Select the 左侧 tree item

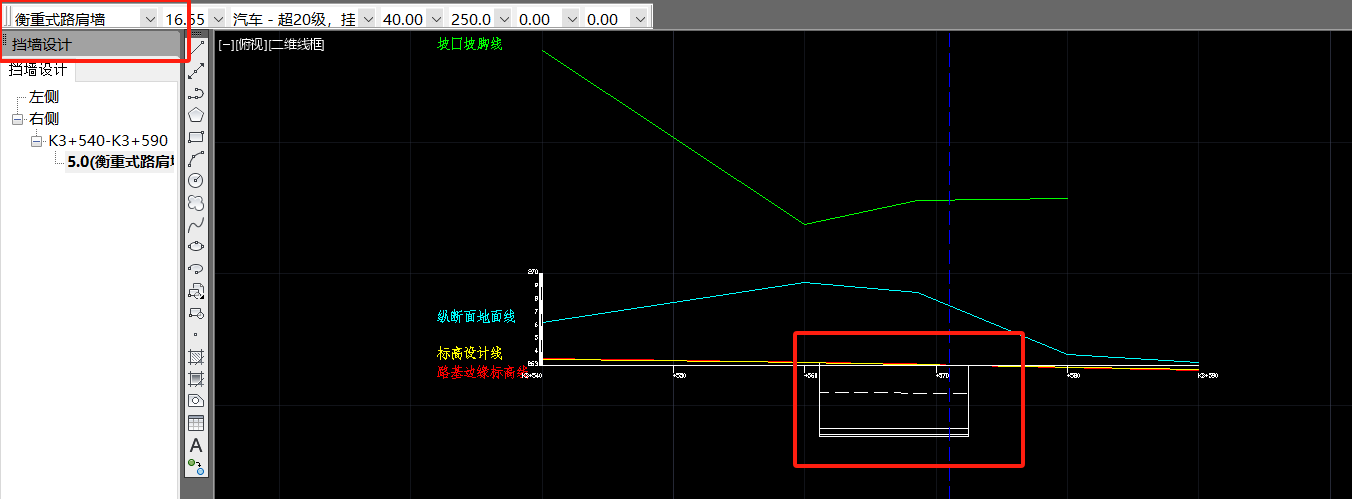(x=44, y=97)
